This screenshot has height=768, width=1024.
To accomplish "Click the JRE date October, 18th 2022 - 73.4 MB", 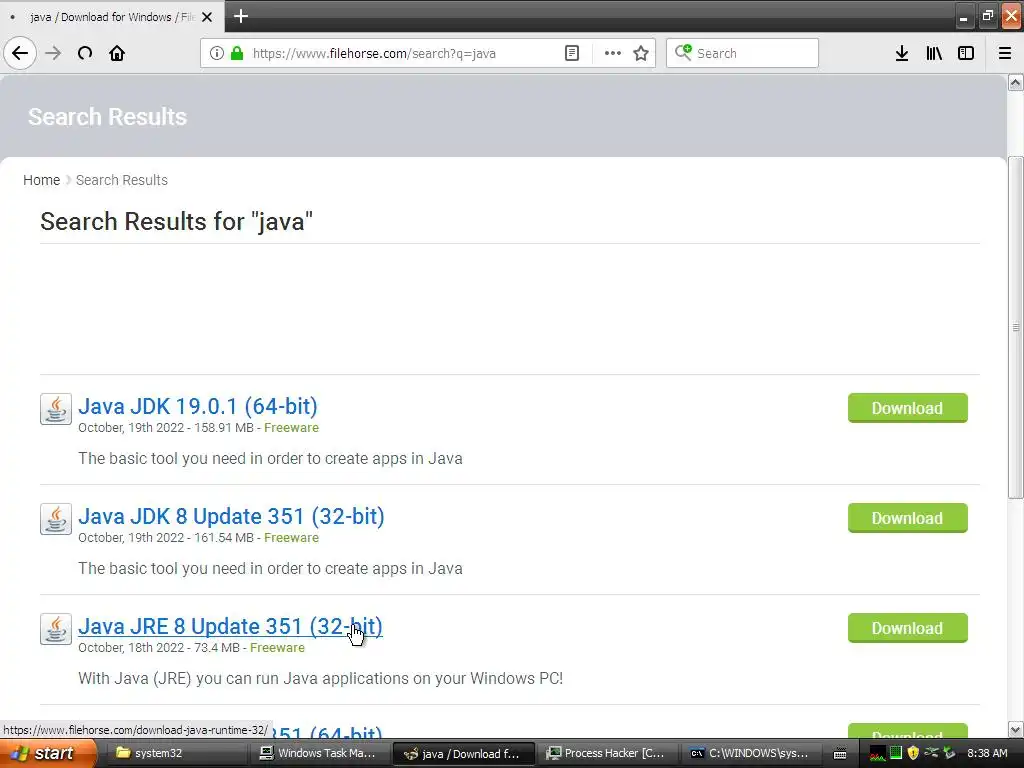I will [x=159, y=648].
